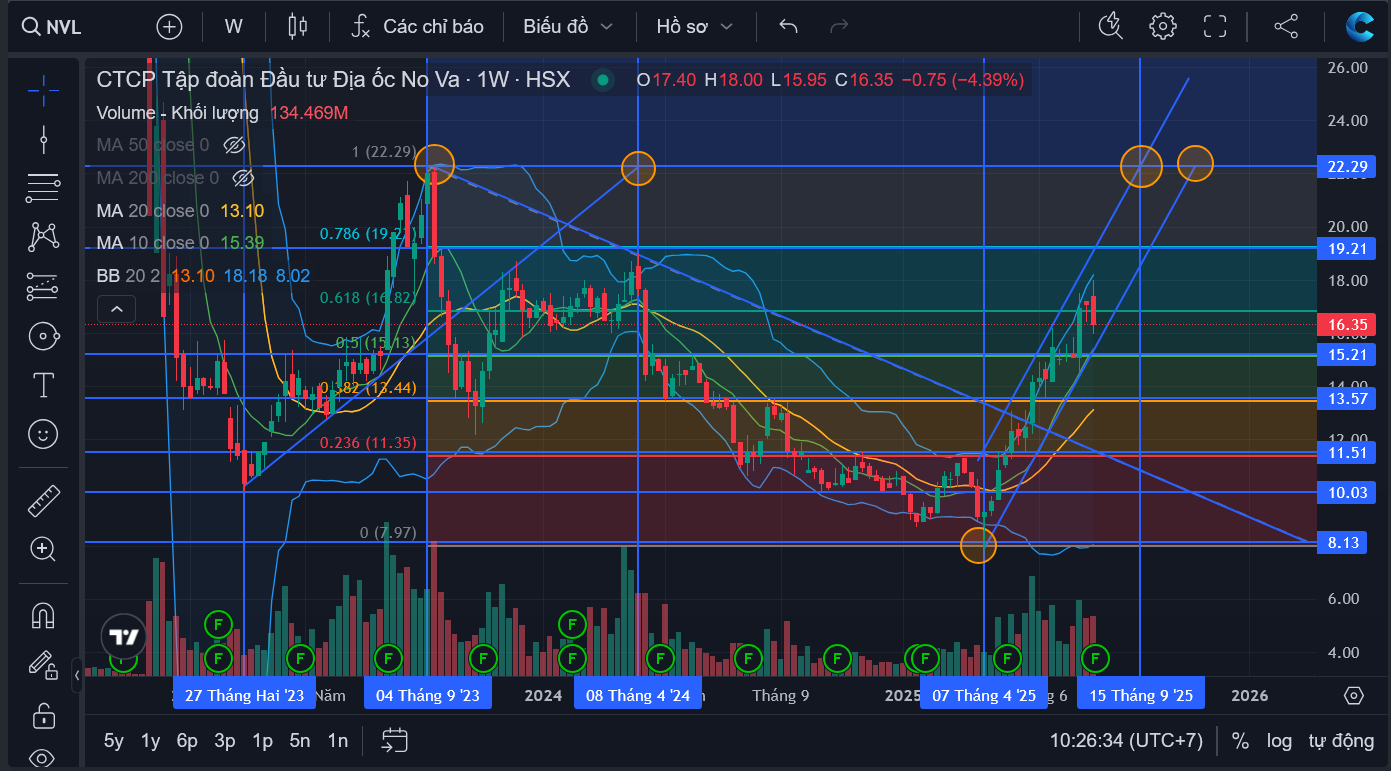Activate the zoom in tool
The image size is (1391, 771).
(43, 548)
